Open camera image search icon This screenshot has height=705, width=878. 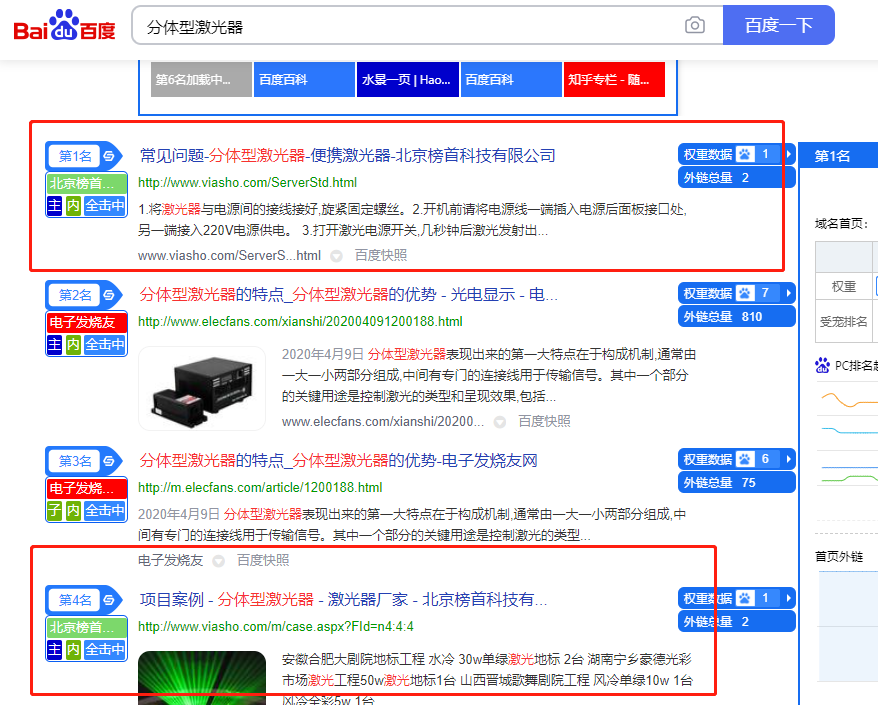694,25
